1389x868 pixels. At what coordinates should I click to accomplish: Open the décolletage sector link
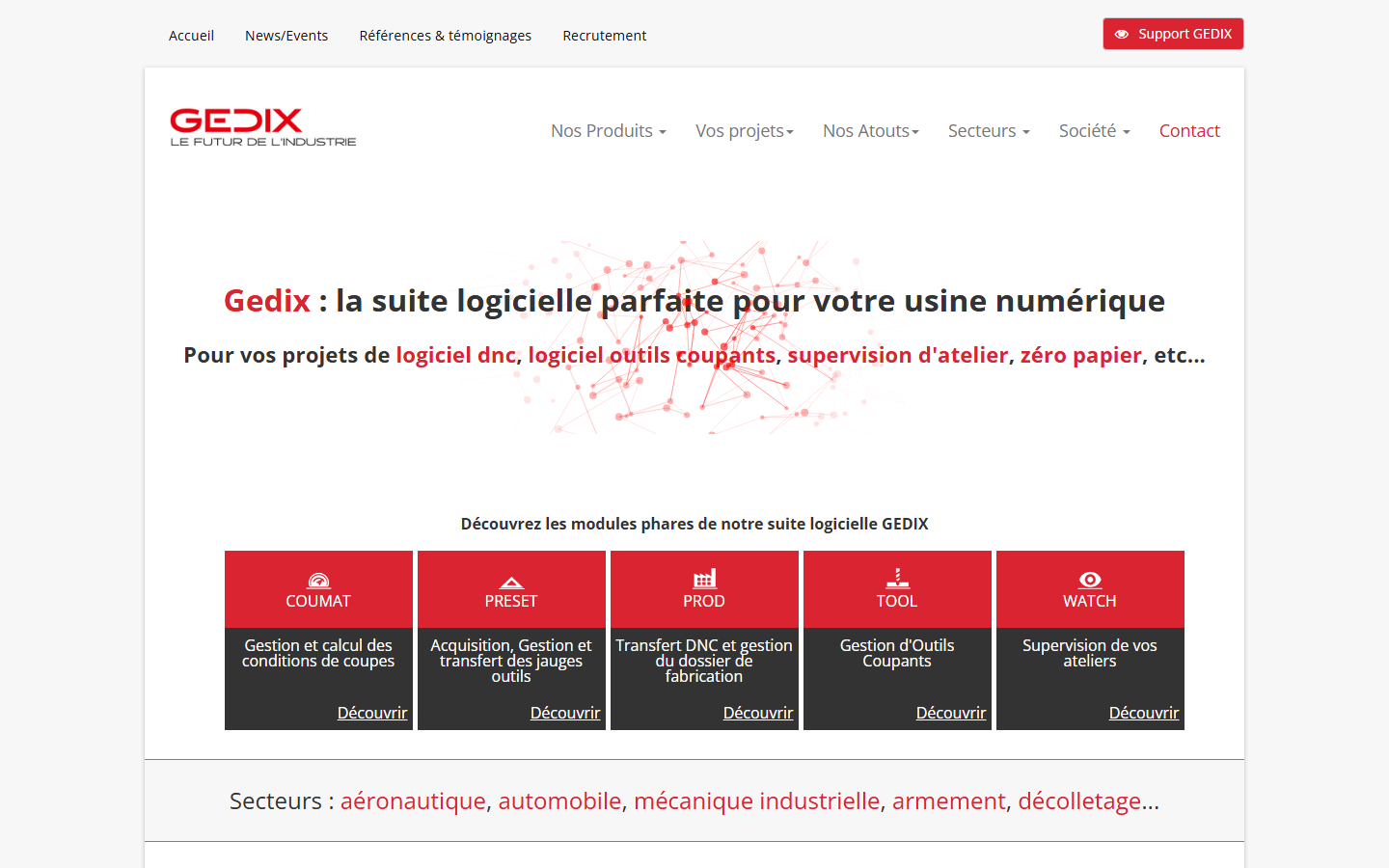[x=1079, y=801]
